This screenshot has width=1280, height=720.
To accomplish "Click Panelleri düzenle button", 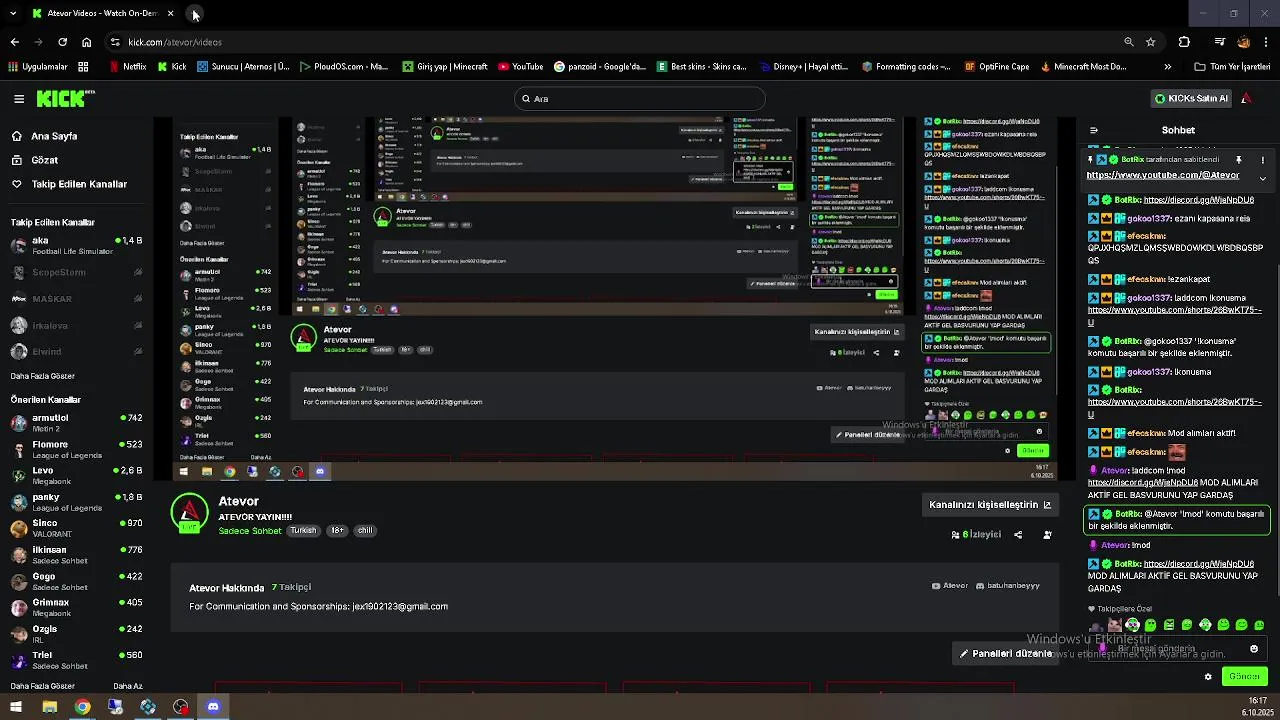I will 1006,654.
